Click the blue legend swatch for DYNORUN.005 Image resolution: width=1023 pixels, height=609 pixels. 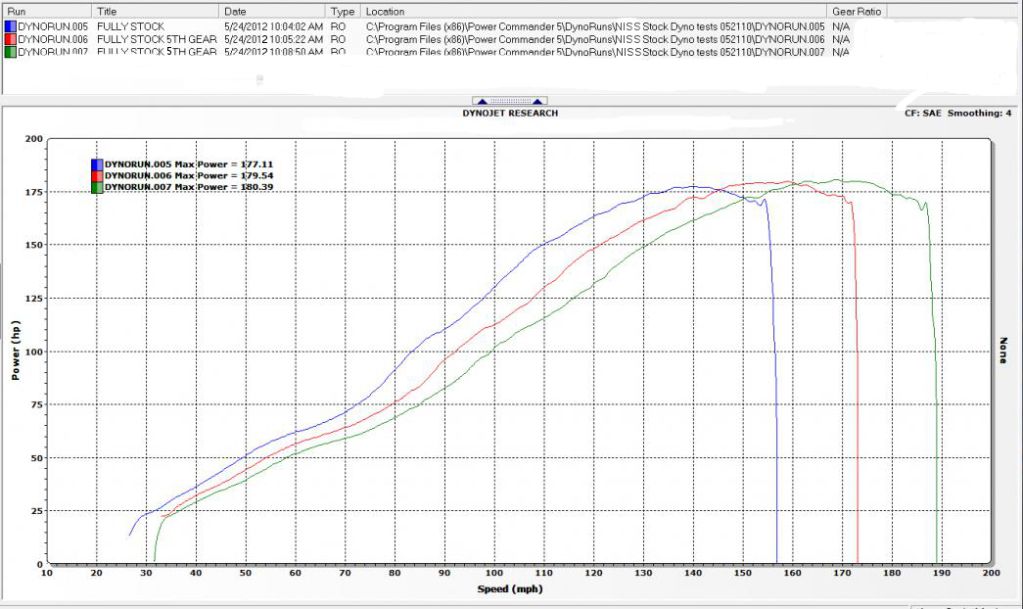tap(96, 164)
